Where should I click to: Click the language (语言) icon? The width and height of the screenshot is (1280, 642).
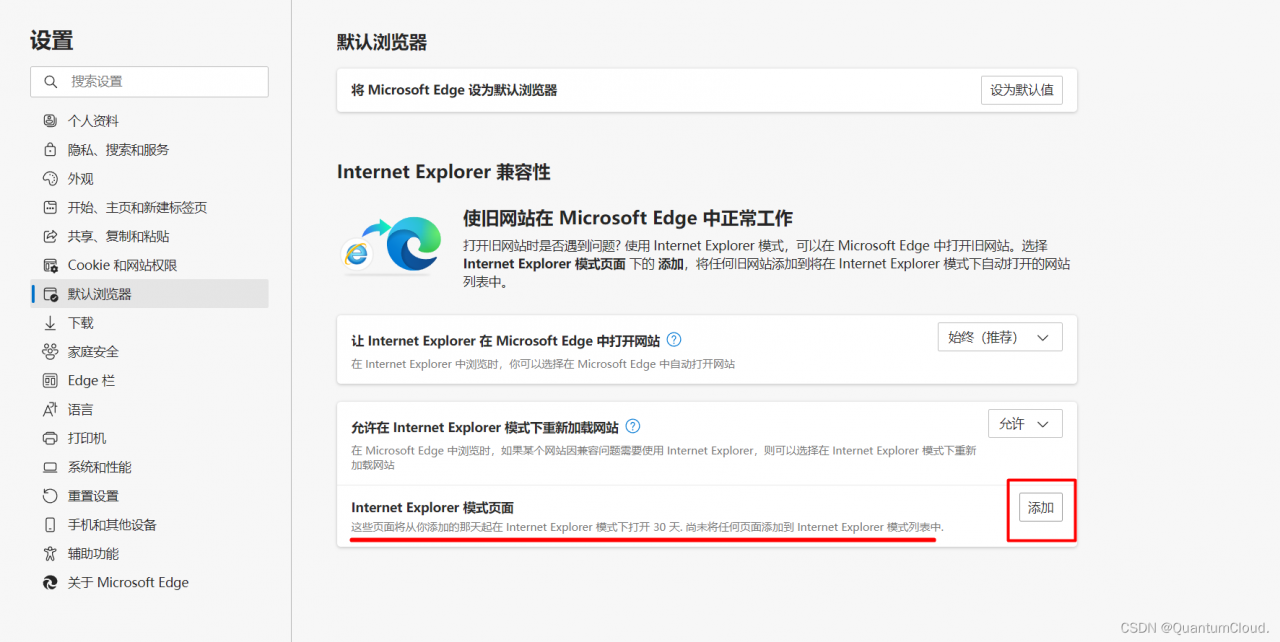[x=50, y=410]
